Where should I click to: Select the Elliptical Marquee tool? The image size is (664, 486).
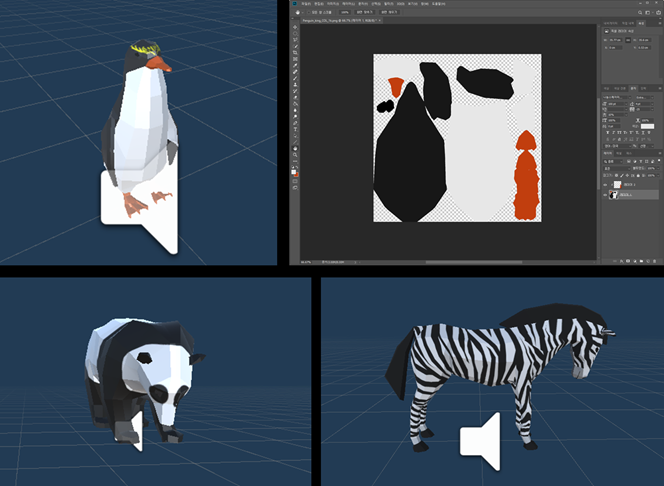tap(295, 33)
